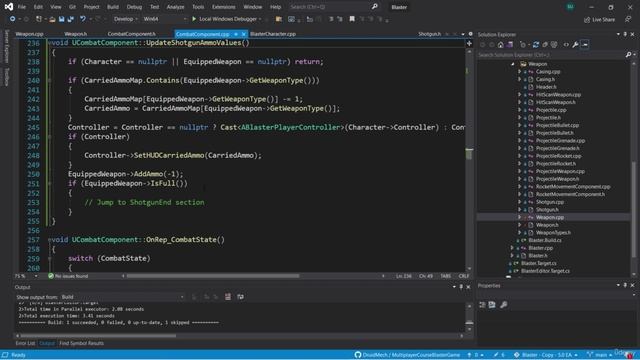Click Sync with Active Document icon
Viewport: 640px width, 360px height.
[536, 44]
